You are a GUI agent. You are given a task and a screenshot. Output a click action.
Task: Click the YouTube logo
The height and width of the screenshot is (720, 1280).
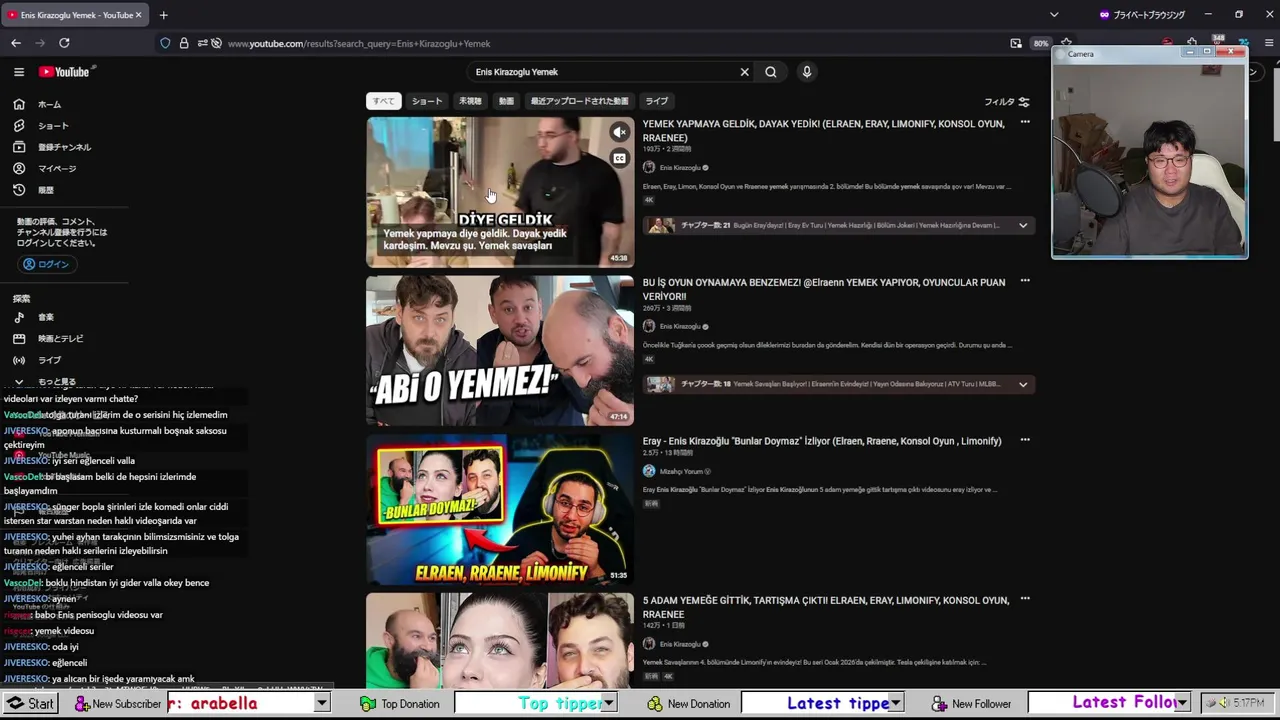[x=64, y=72]
